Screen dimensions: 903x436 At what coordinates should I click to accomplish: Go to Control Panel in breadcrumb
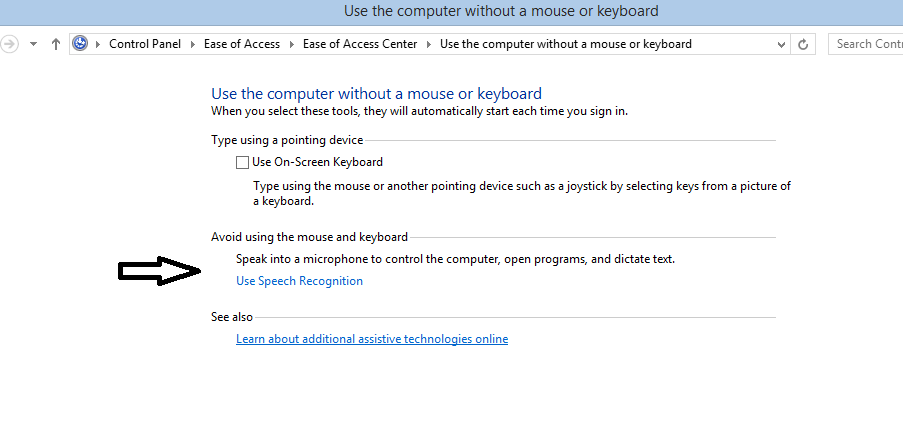click(x=143, y=44)
